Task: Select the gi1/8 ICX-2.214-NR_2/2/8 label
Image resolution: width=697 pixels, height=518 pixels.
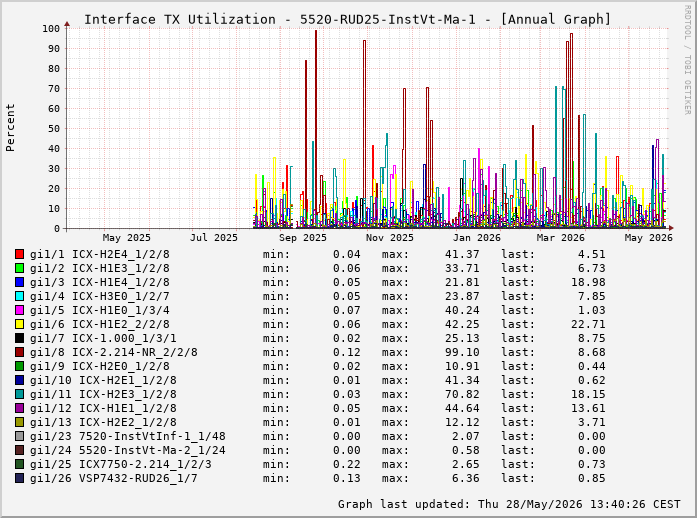Action: pyautogui.click(x=114, y=352)
